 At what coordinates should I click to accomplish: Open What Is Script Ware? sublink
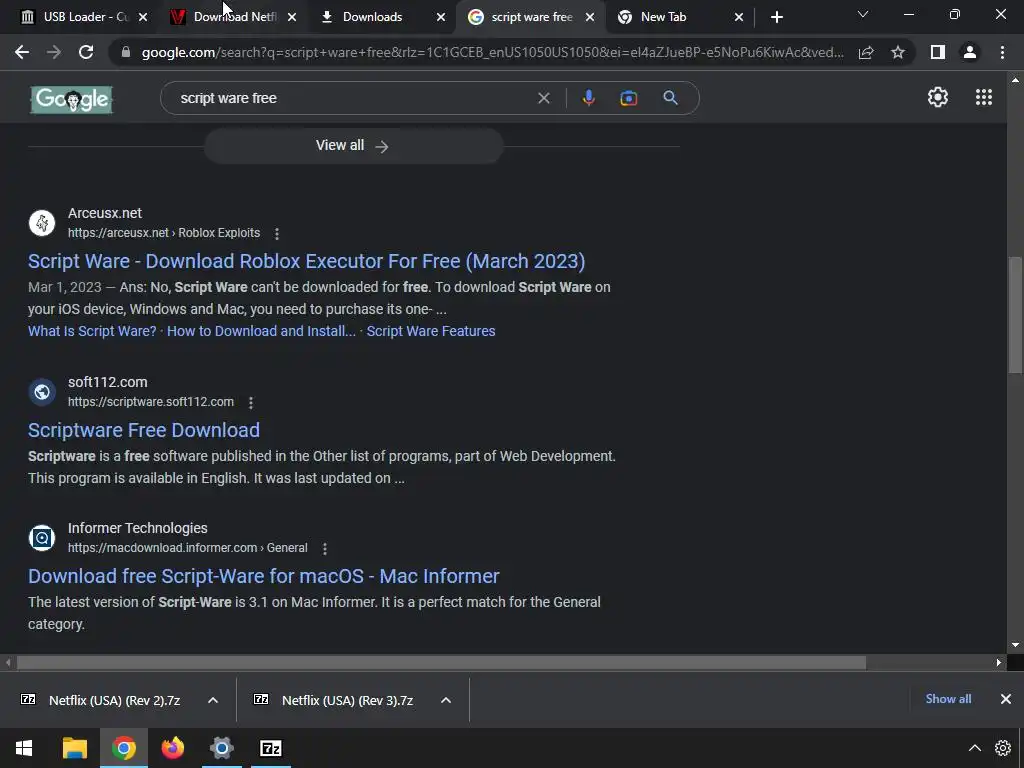coord(92,331)
